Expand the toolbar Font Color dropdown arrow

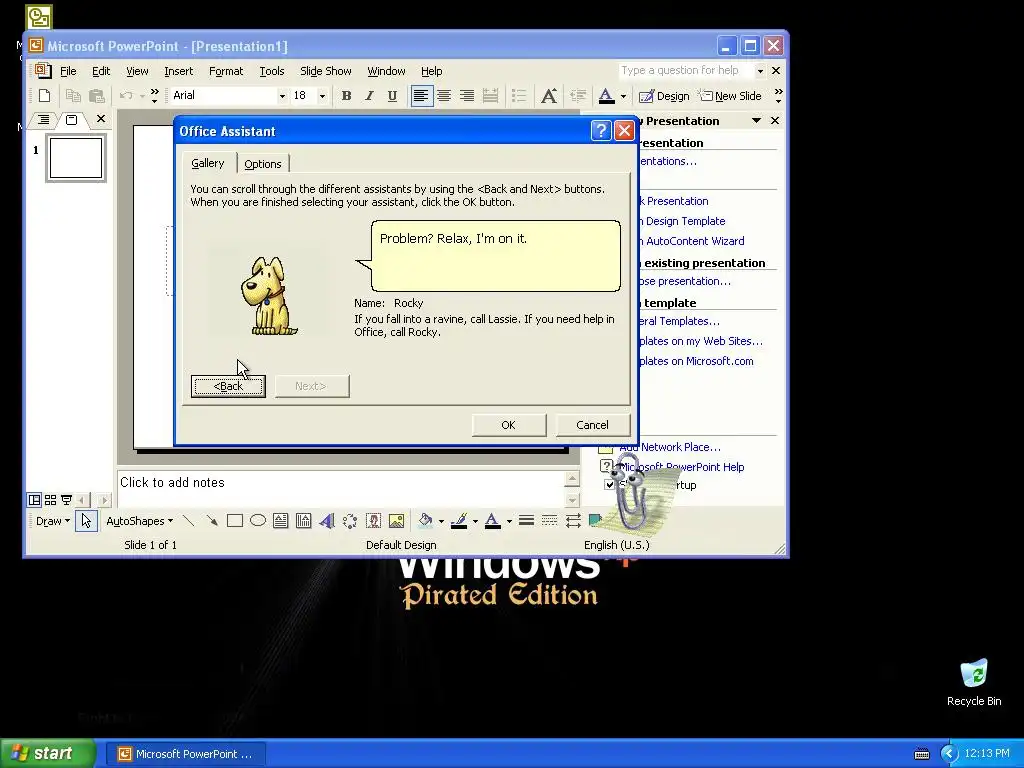[x=623, y=96]
